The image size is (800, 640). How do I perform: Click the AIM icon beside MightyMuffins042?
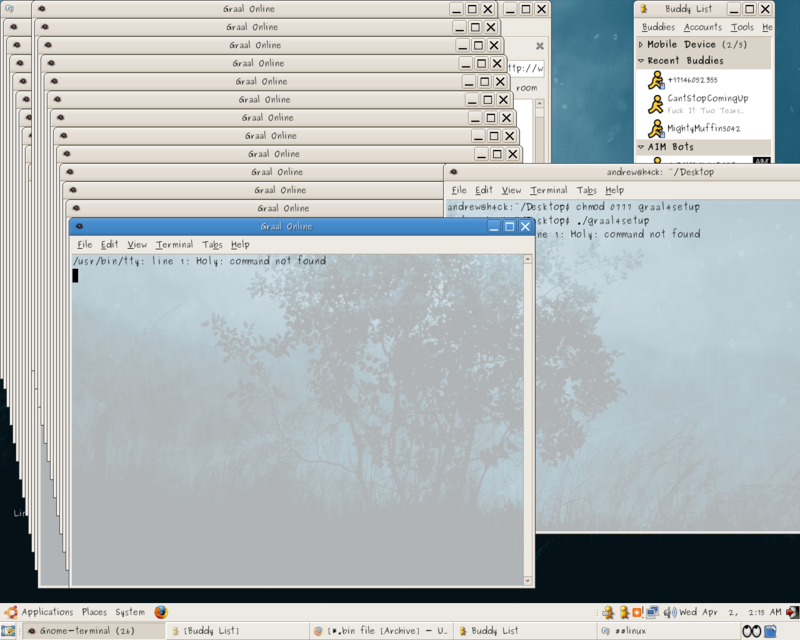(656, 128)
